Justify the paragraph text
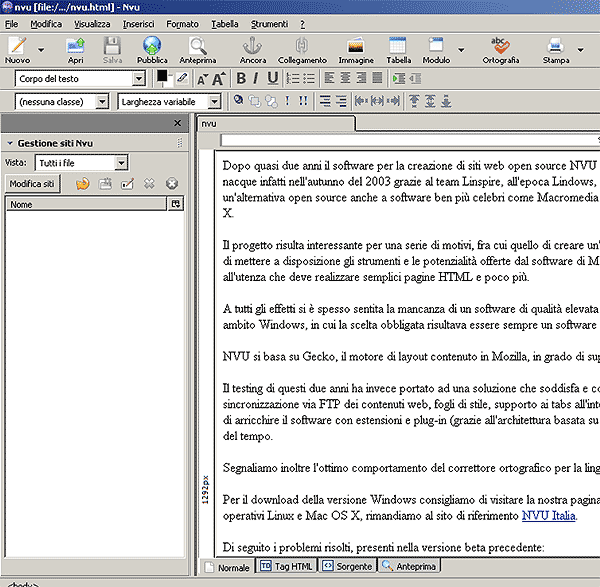Image resolution: width=600 pixels, height=587 pixels. coord(377,78)
